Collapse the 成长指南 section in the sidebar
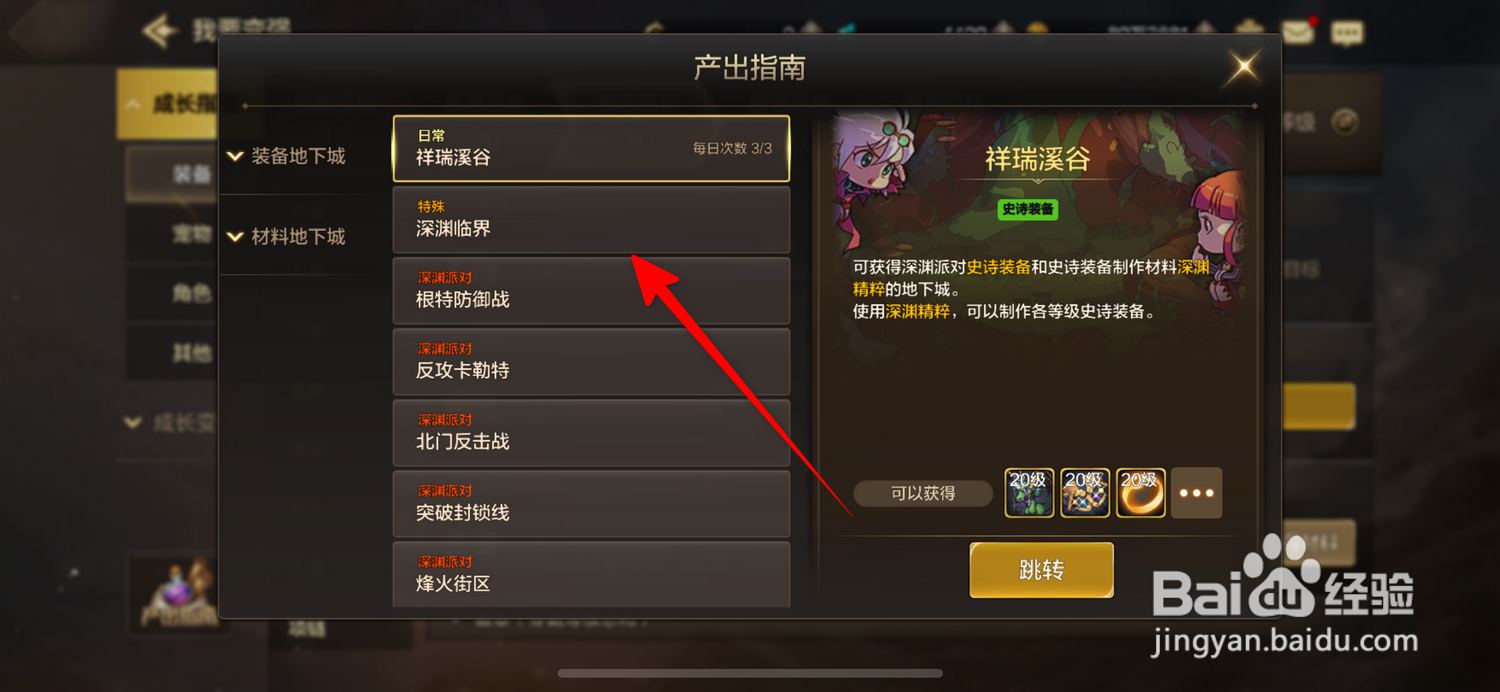Viewport: 1500px width, 692px height. click(168, 104)
